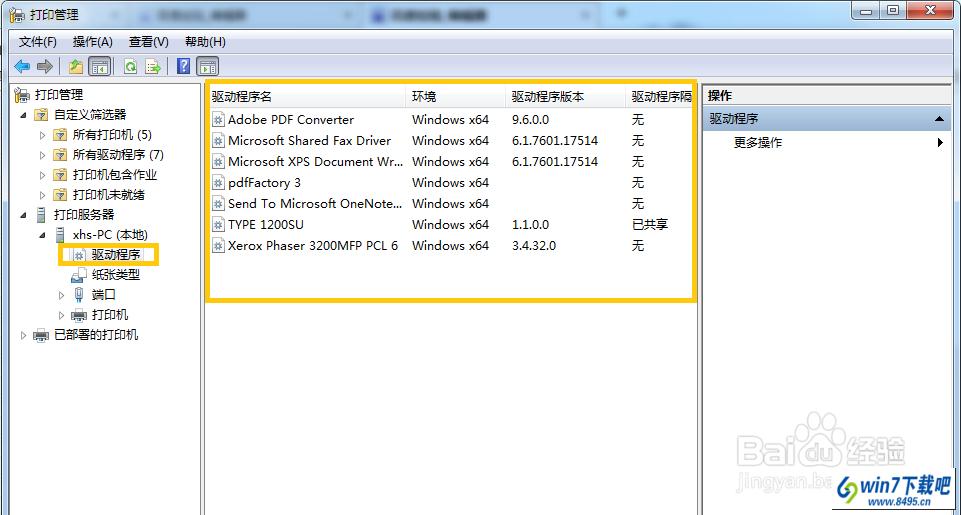
Task: Expand the 打印机未就绪 node arrow
Action: coord(42,196)
